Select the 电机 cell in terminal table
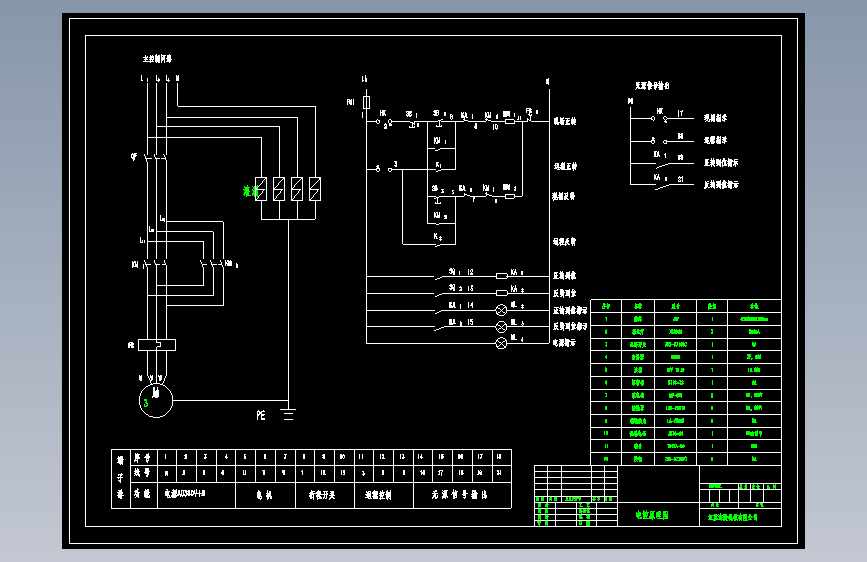This screenshot has width=867, height=562. coord(265,495)
